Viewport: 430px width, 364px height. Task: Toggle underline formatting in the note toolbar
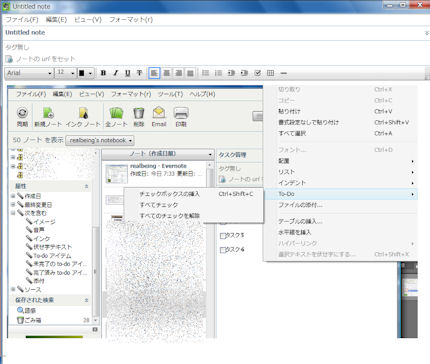pyautogui.click(x=128, y=73)
